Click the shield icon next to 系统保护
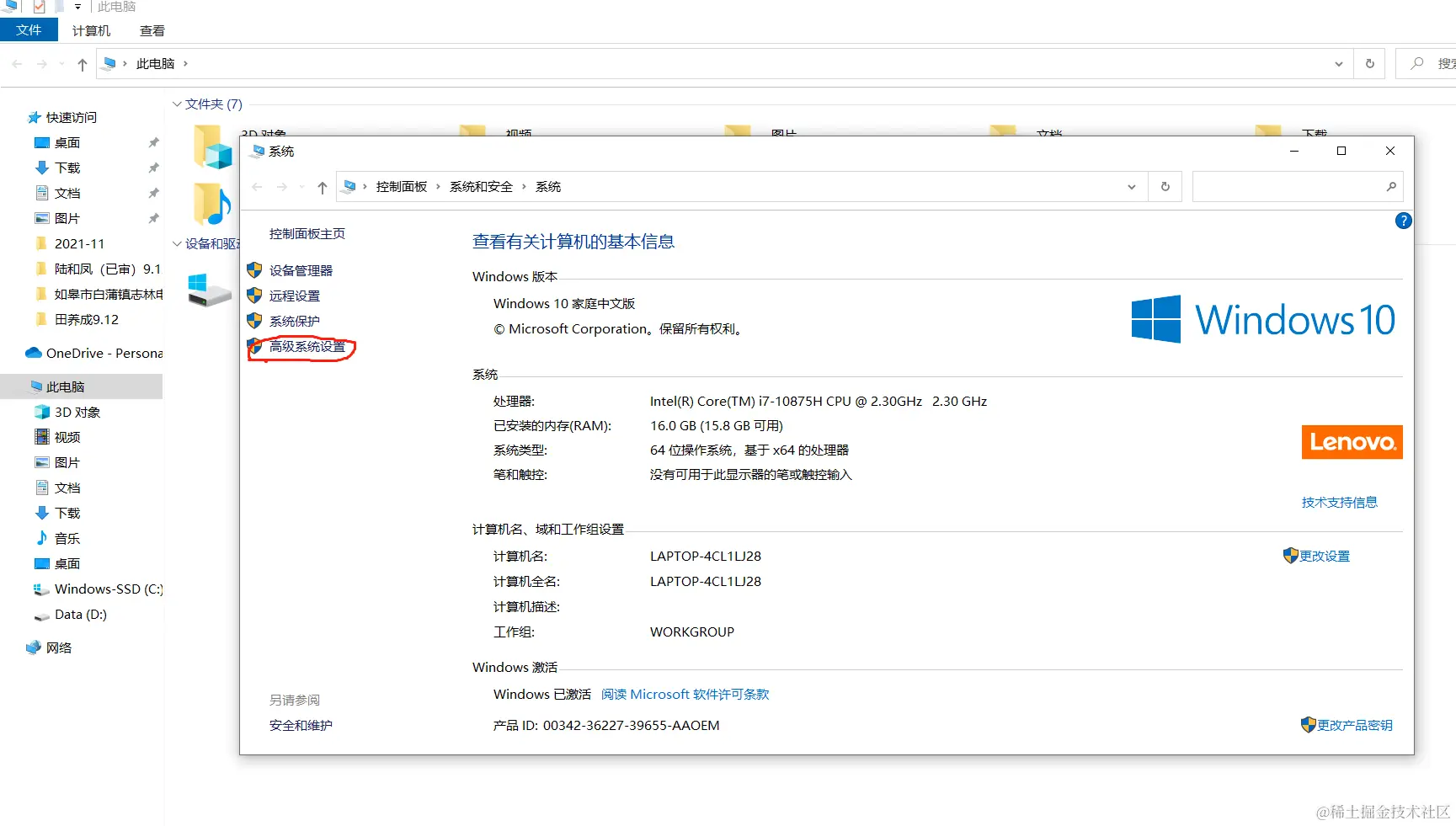 click(x=254, y=321)
